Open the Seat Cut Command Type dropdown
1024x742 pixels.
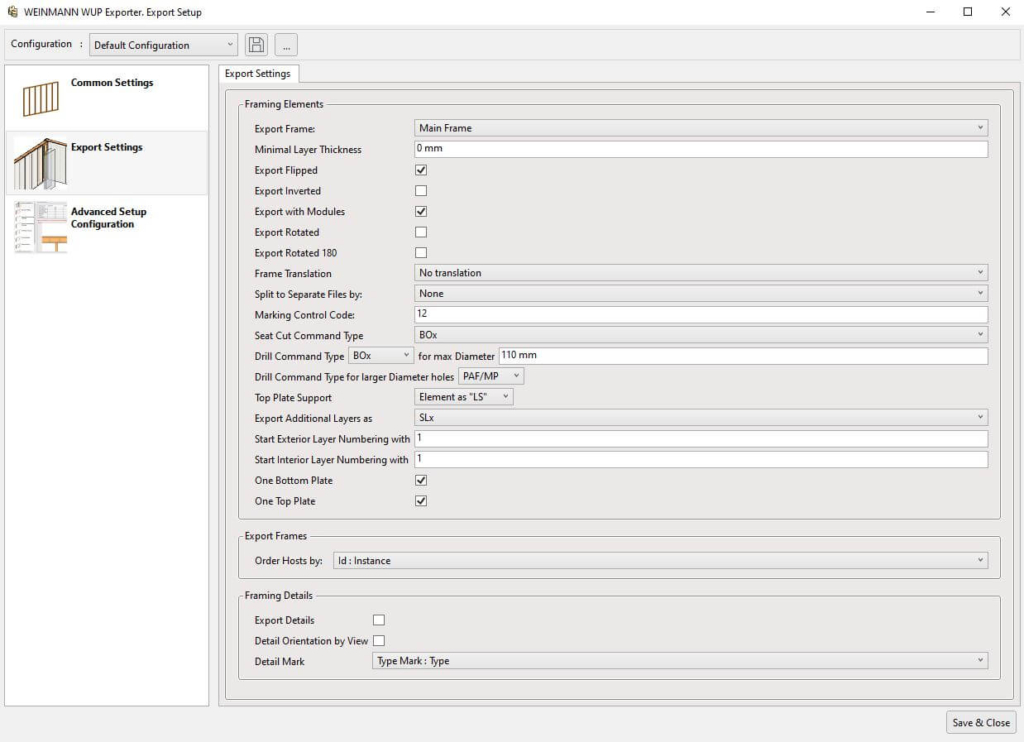tap(701, 335)
